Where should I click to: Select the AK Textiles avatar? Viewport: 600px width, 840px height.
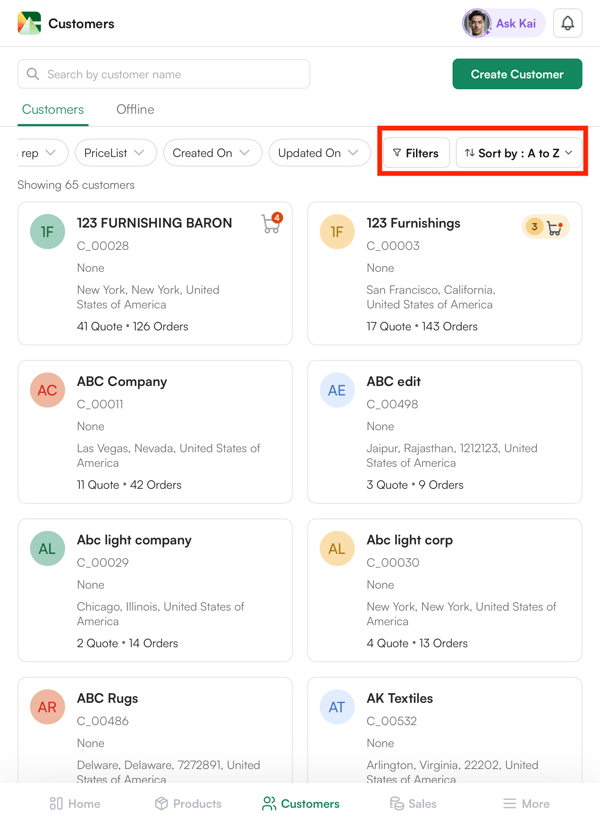(337, 707)
